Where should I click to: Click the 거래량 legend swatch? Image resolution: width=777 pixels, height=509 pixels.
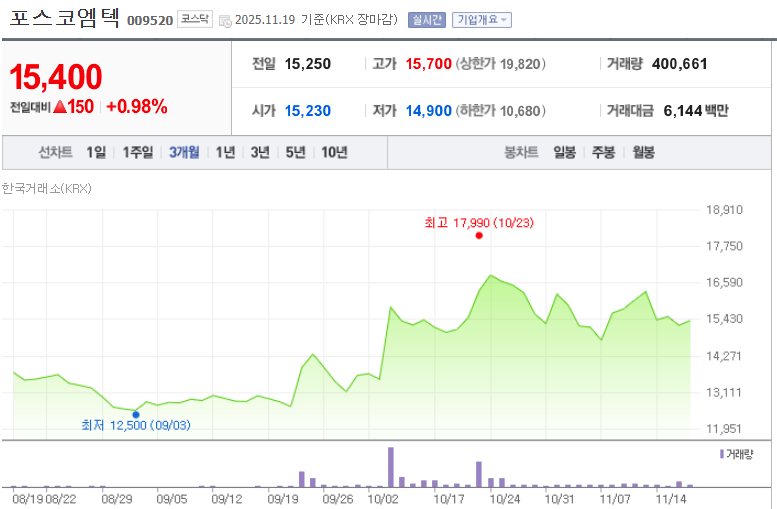722,454
